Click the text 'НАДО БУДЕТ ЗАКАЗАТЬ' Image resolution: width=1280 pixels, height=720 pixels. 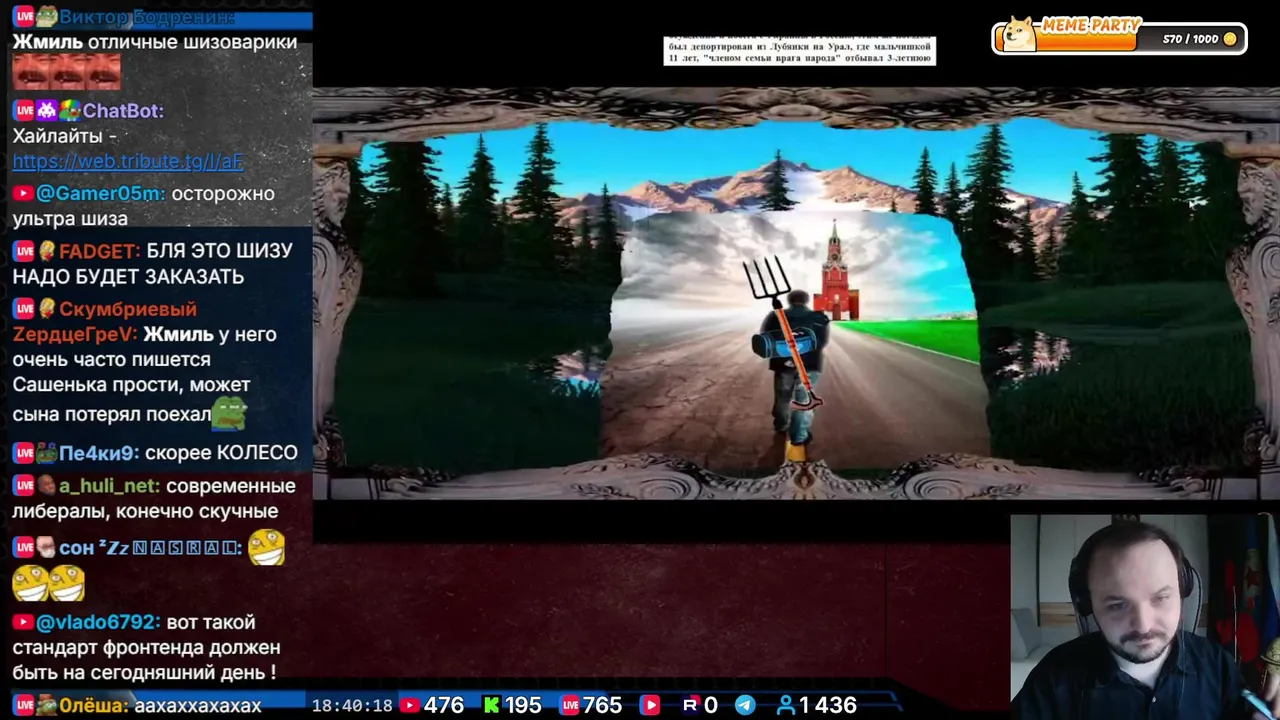click(x=128, y=277)
